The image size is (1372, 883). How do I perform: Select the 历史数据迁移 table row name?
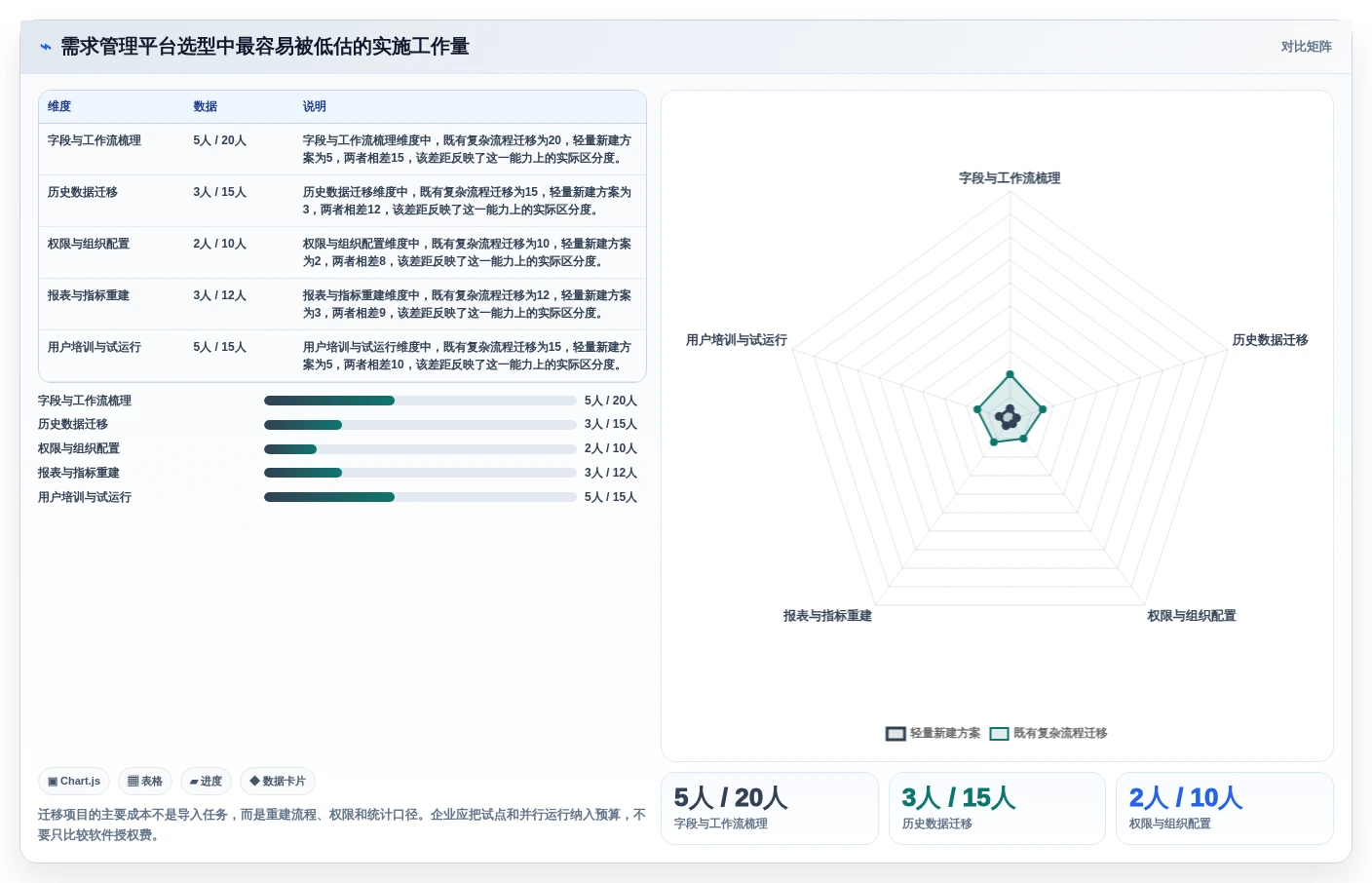83,192
